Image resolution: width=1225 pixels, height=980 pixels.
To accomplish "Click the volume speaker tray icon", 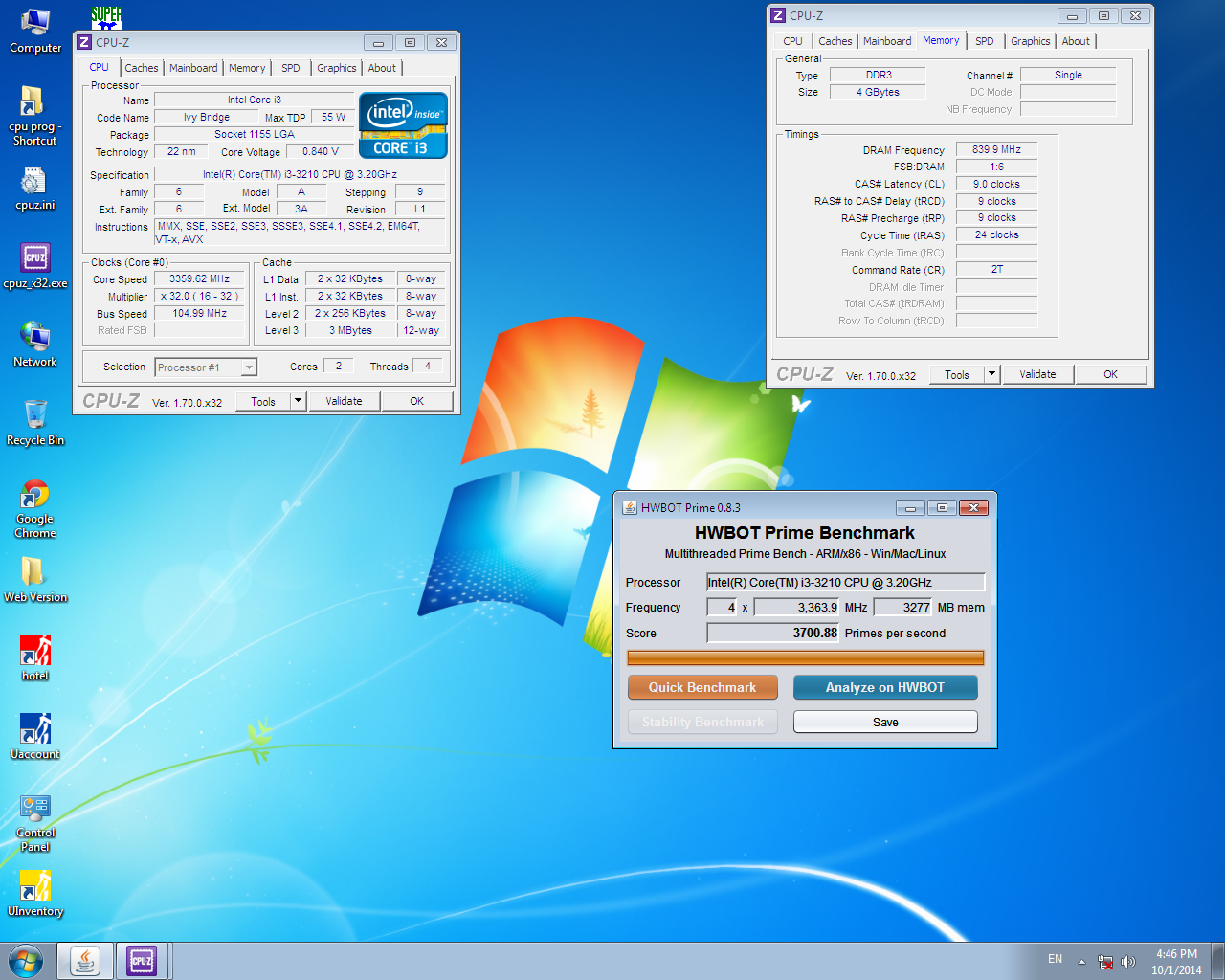I will point(1128,961).
